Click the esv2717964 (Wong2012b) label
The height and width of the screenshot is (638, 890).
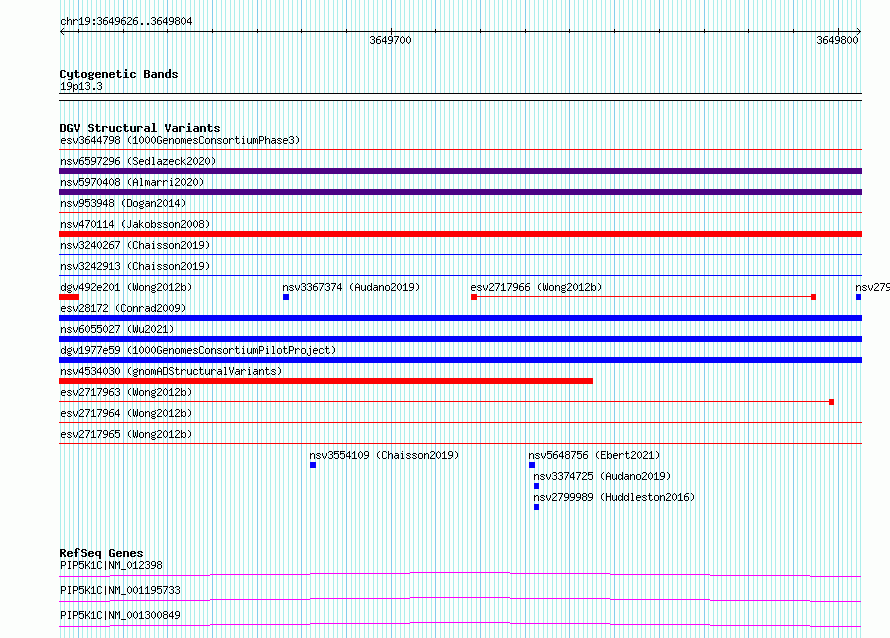tap(126, 413)
